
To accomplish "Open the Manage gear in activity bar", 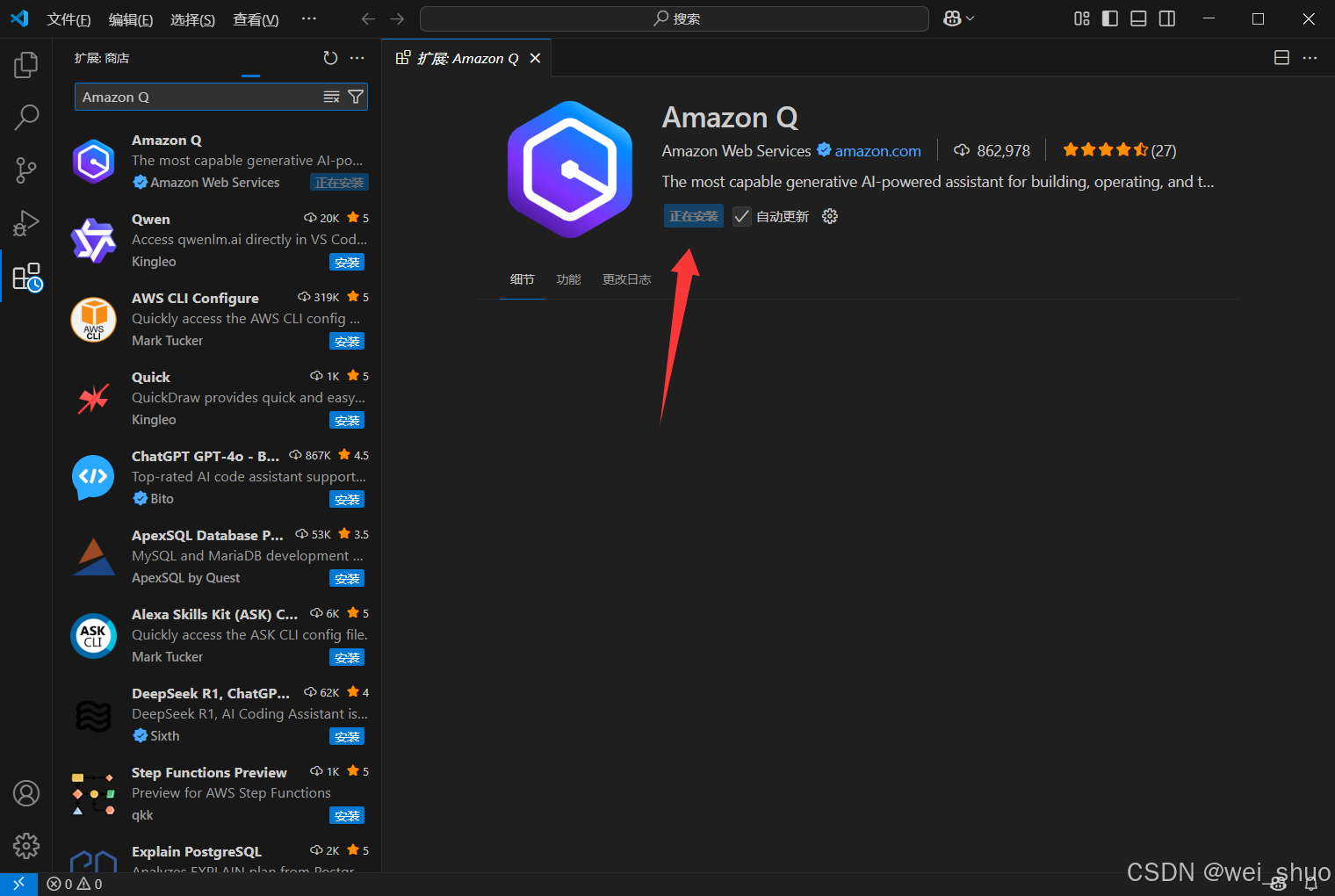I will click(26, 846).
